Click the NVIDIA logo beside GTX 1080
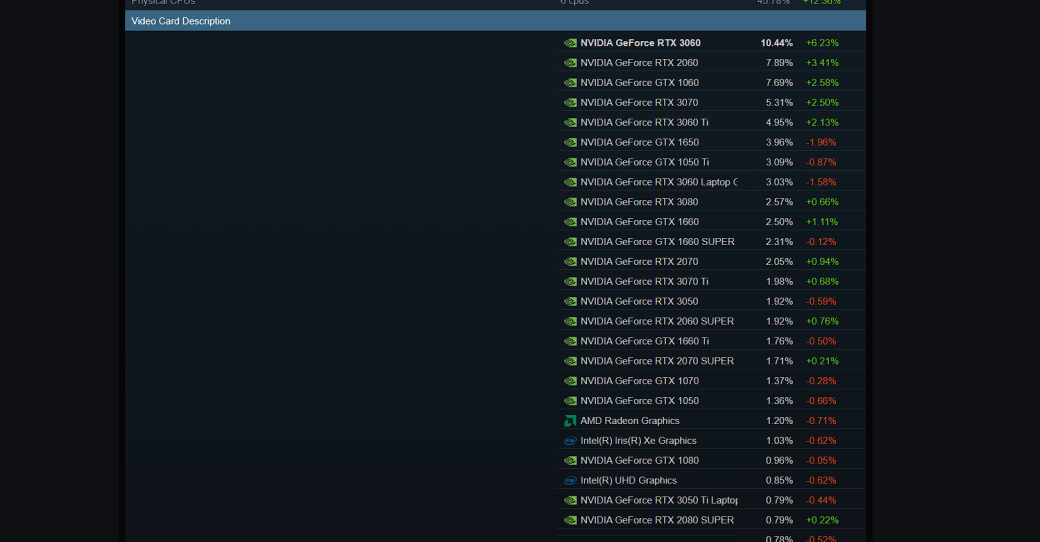Screen dimensions: 1040x542 click(570, 460)
